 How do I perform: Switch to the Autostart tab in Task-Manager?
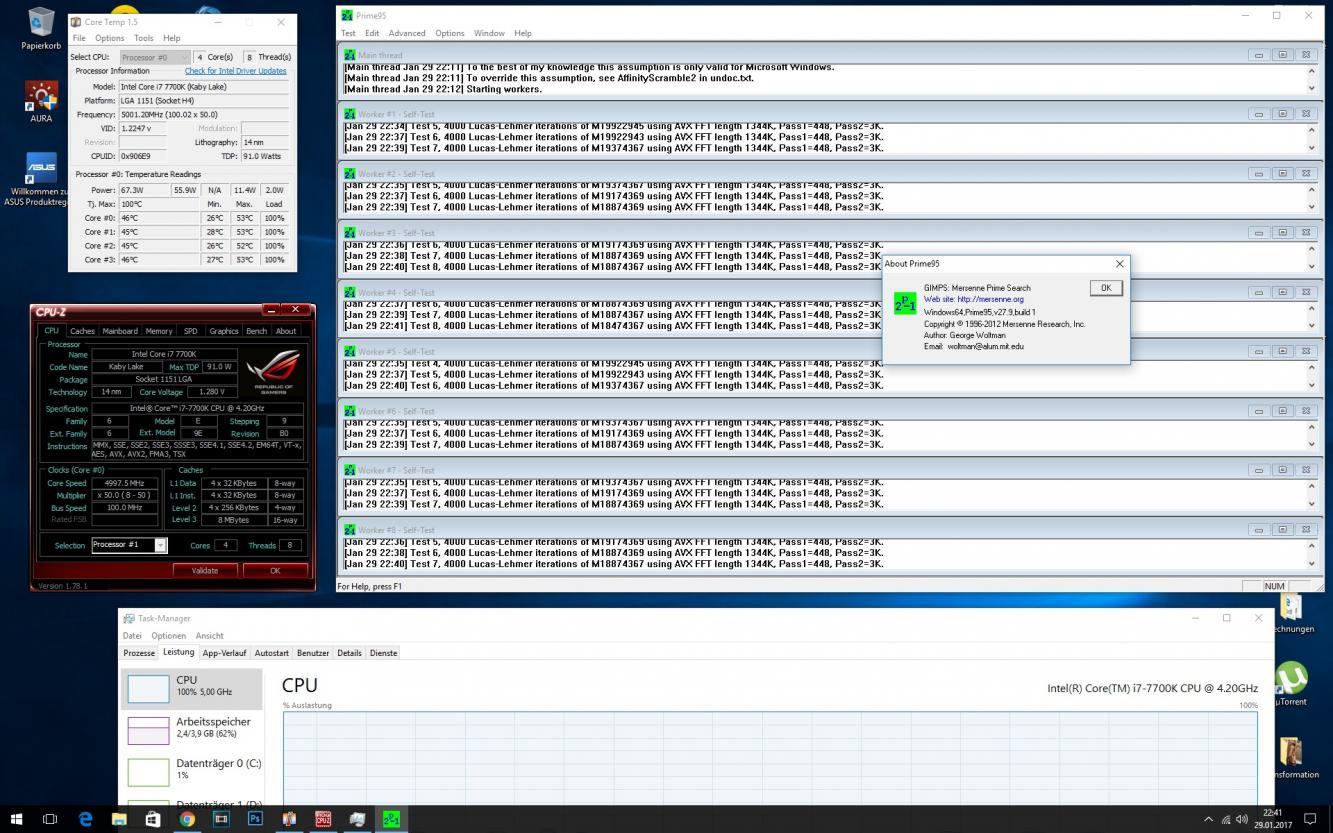point(272,653)
